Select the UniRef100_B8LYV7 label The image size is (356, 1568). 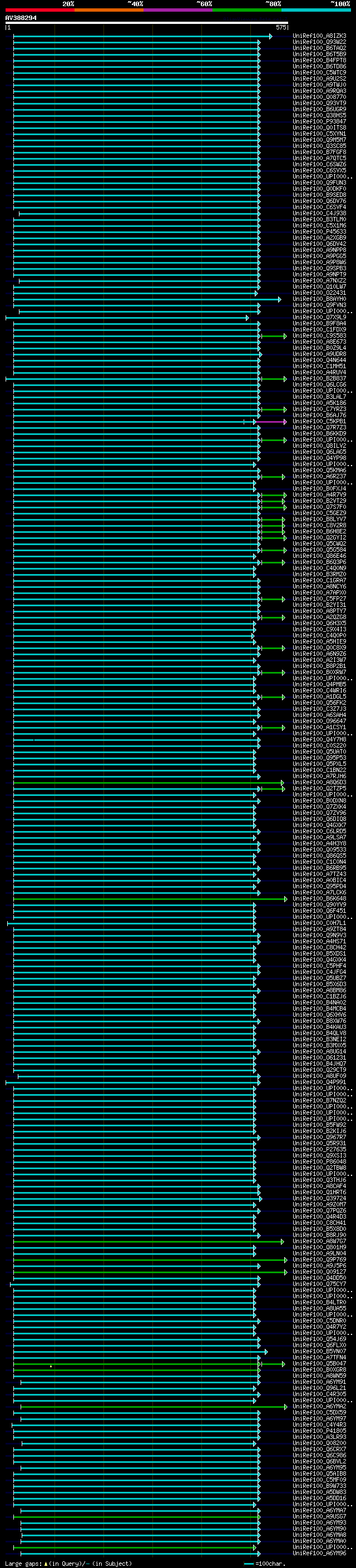[x=319, y=519]
